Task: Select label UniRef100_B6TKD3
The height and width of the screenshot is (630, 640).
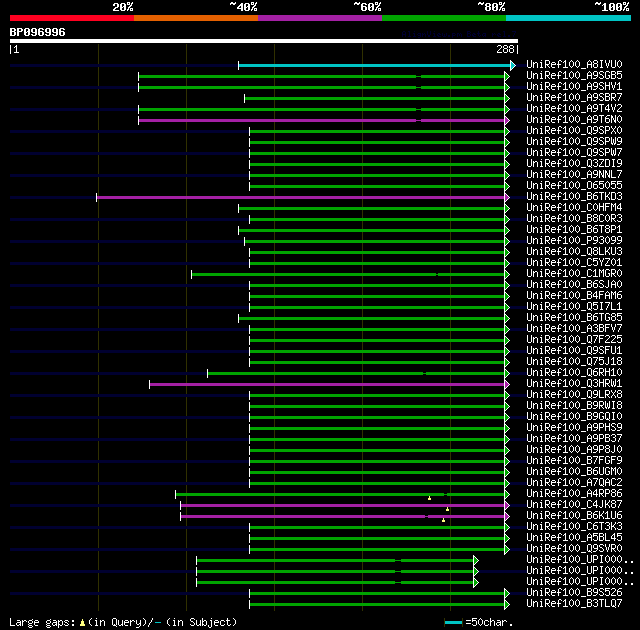Action: (574, 197)
